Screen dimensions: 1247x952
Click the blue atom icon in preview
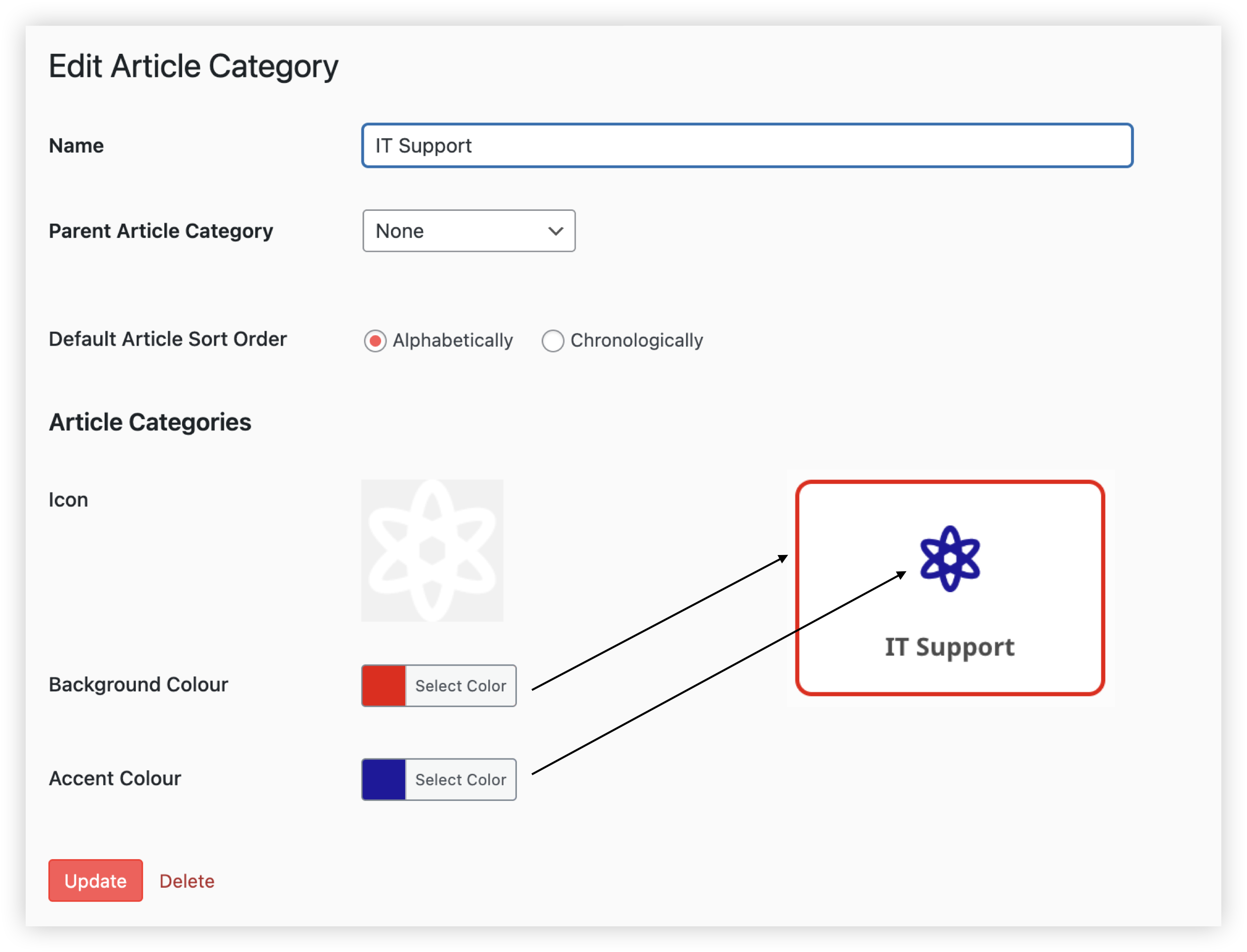[949, 559]
